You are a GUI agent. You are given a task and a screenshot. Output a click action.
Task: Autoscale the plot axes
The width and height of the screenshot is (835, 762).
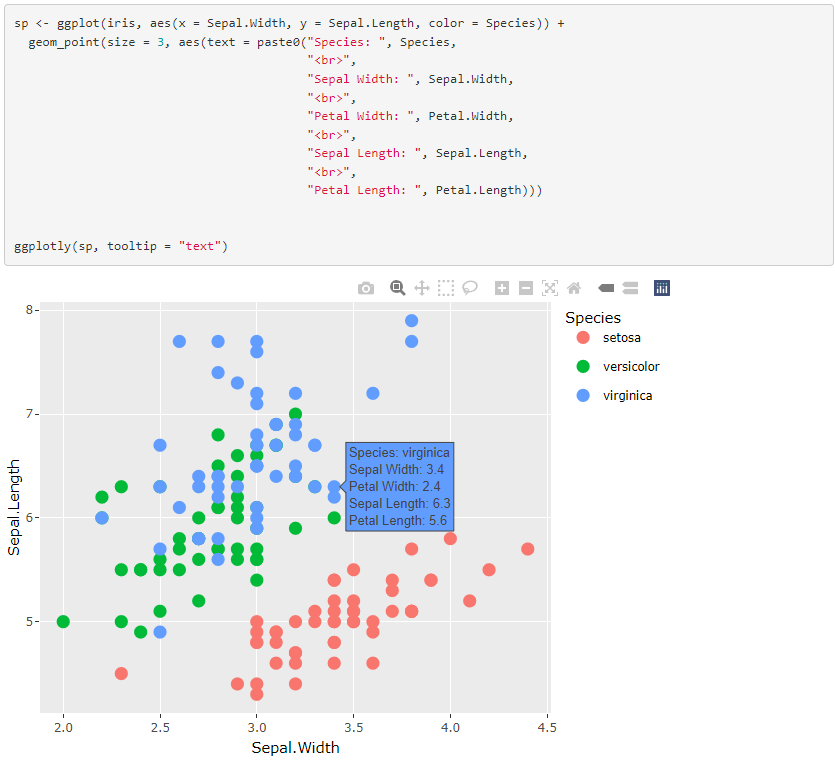[549, 287]
